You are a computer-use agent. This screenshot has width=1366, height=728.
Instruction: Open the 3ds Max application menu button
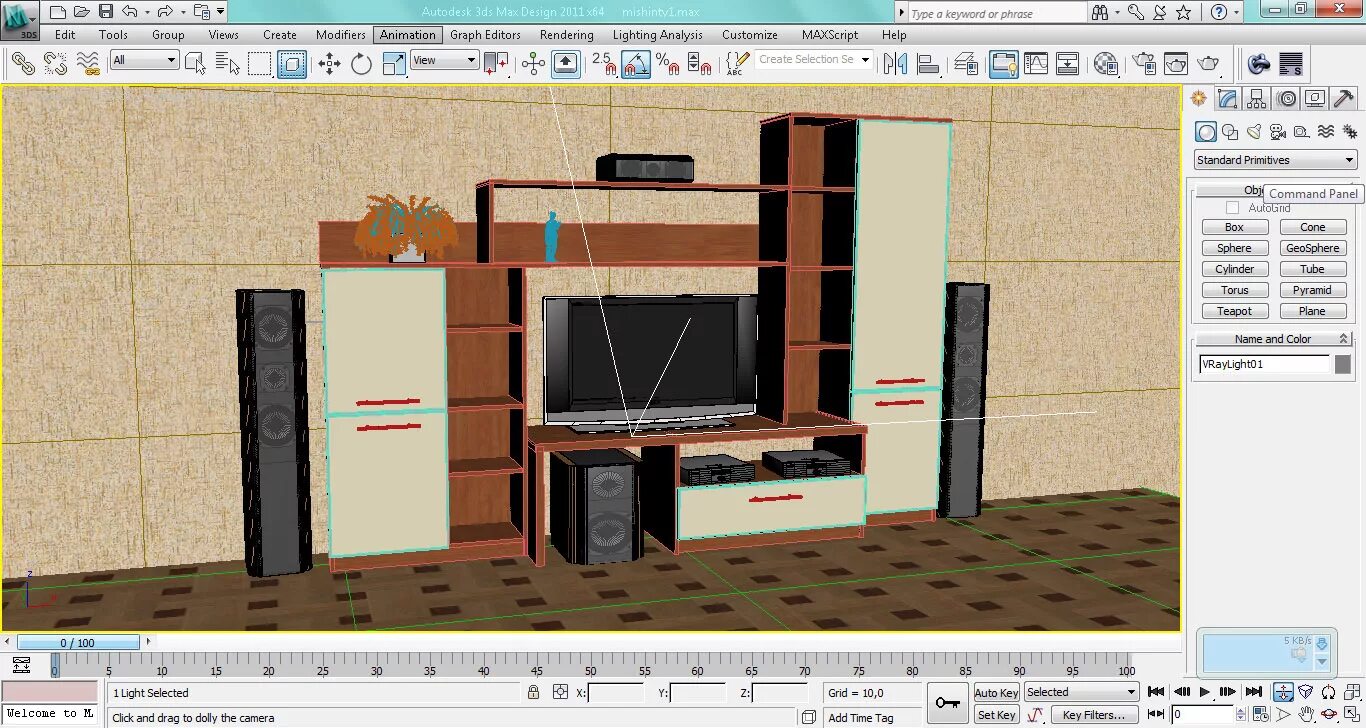(x=20, y=20)
